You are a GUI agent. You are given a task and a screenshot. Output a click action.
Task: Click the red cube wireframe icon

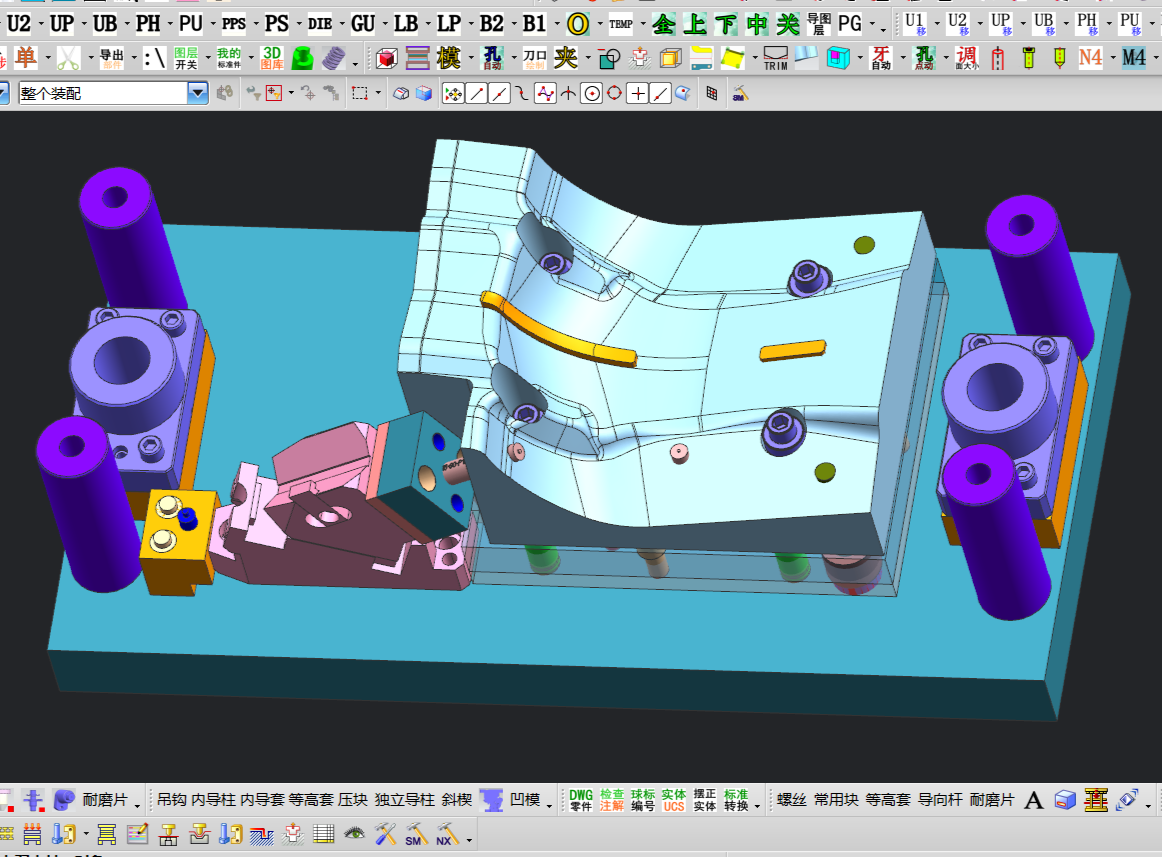pyautogui.click(x=387, y=57)
